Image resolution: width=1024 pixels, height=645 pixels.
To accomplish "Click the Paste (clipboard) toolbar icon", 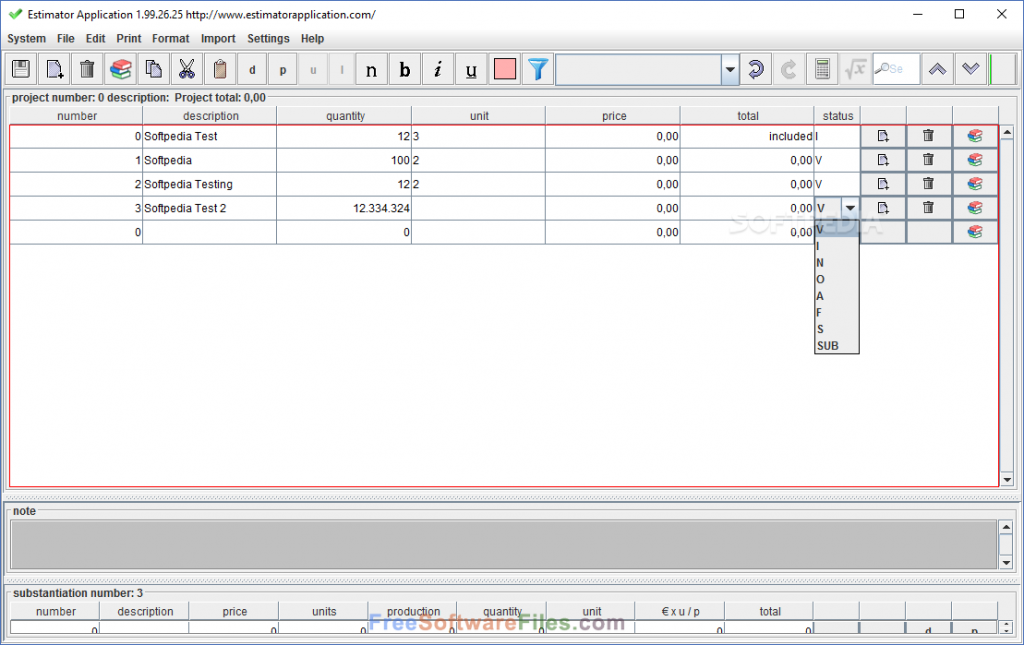I will [x=219, y=68].
